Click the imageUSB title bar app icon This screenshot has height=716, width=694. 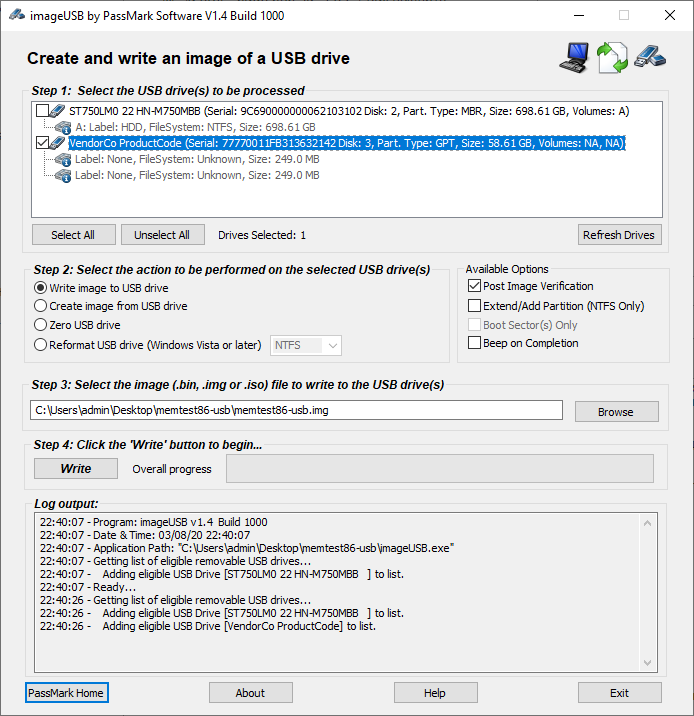17,15
